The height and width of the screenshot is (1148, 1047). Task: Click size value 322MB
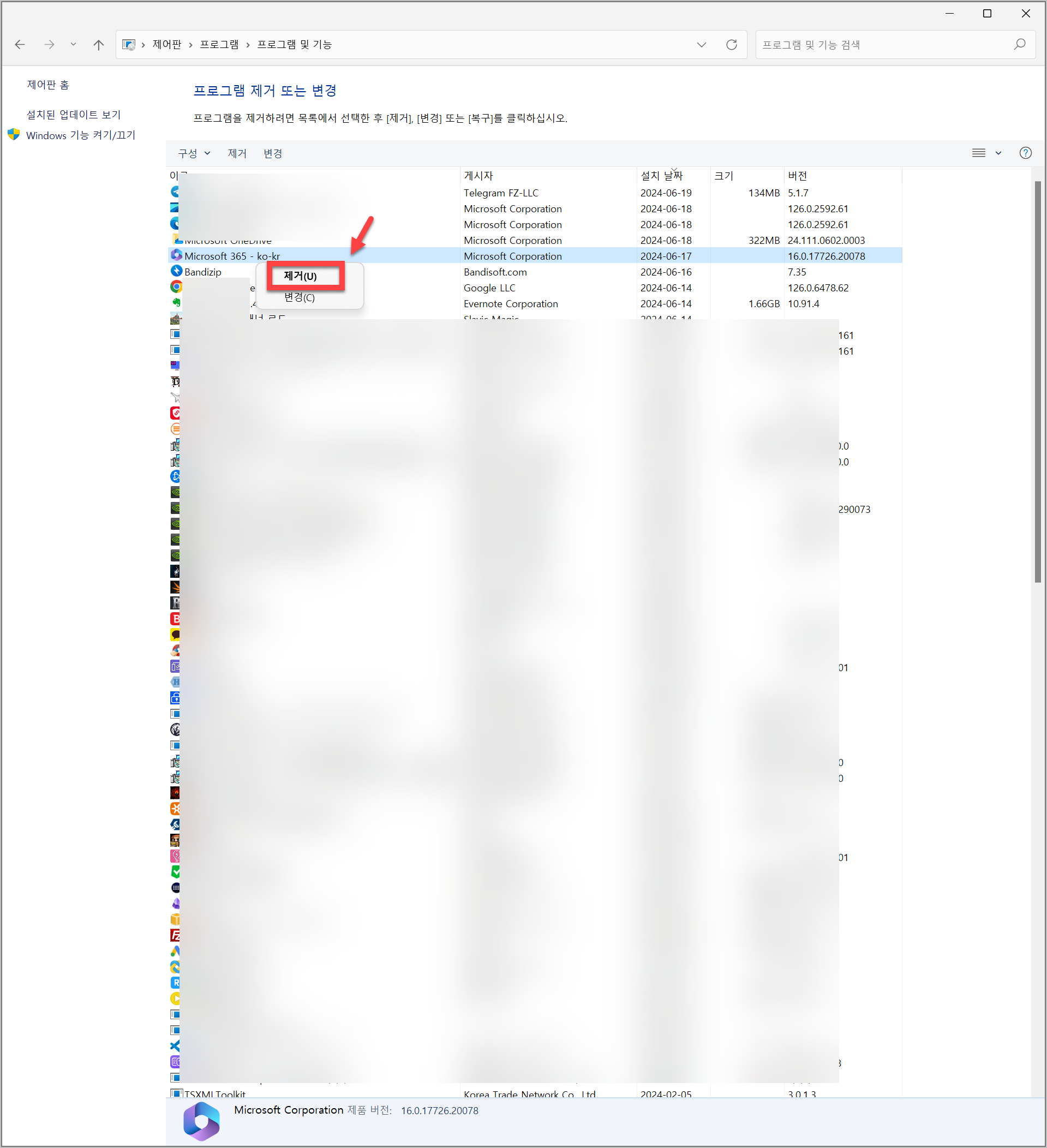coord(764,240)
